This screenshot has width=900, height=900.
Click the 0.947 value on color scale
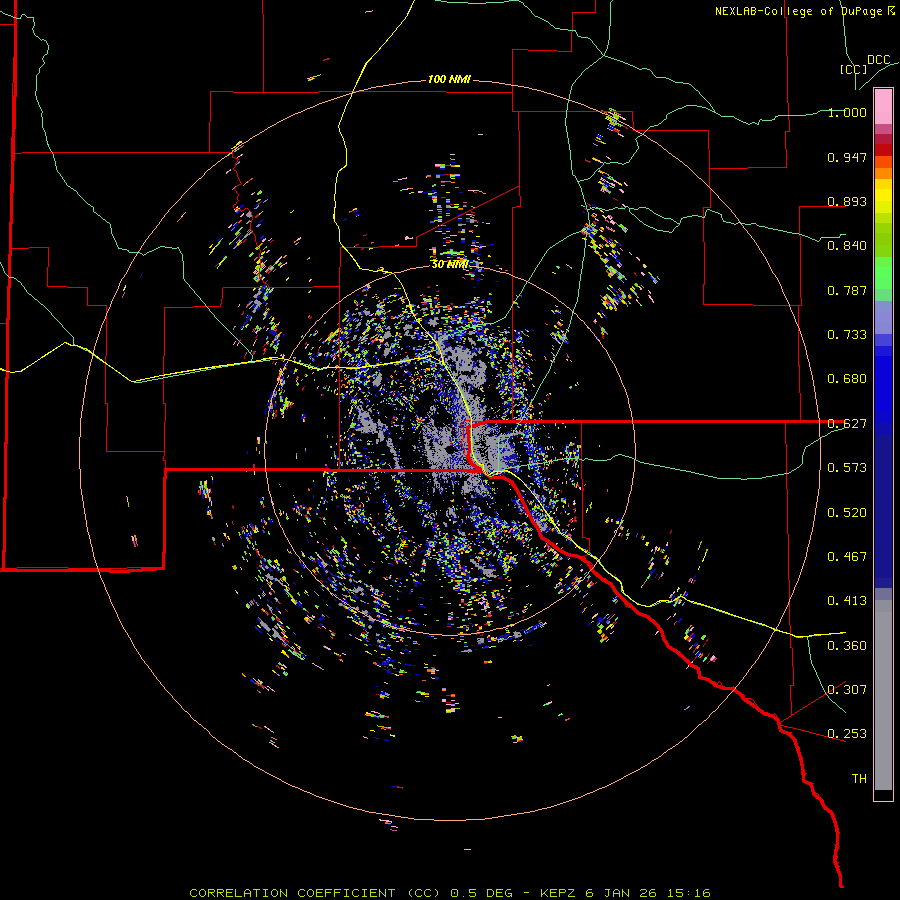point(847,157)
